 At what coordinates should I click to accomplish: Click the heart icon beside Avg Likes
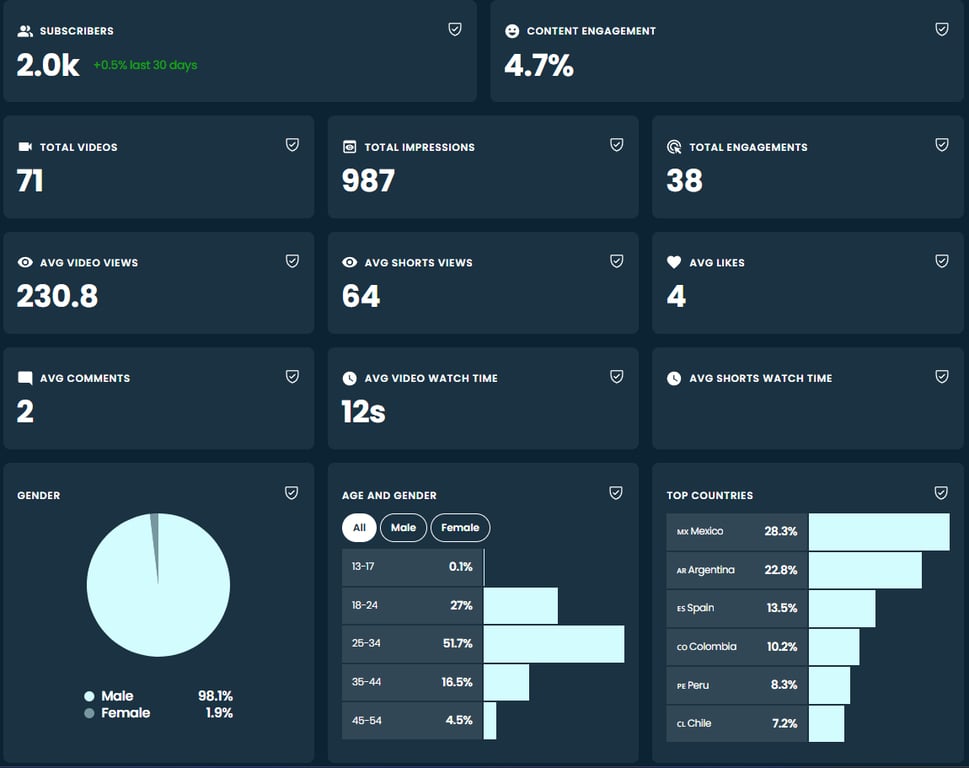click(x=674, y=262)
